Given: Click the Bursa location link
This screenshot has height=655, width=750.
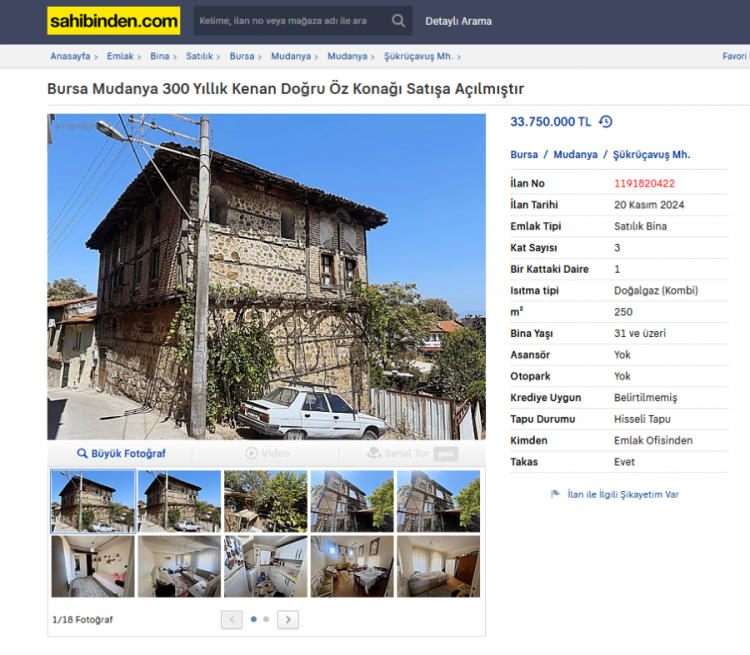Looking at the screenshot, I should tap(524, 155).
